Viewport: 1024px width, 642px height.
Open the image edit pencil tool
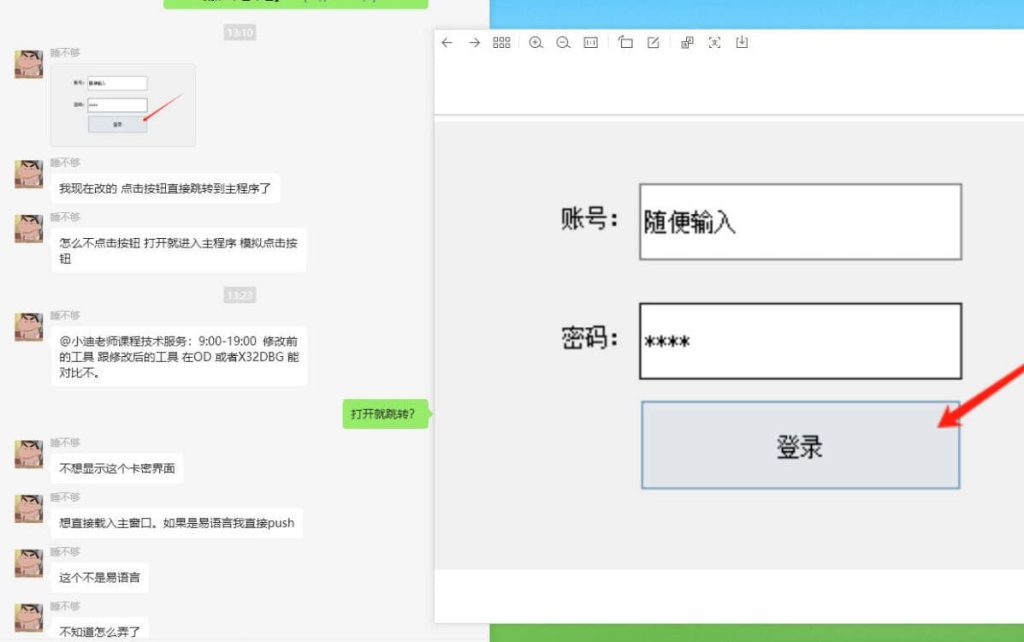coord(653,43)
